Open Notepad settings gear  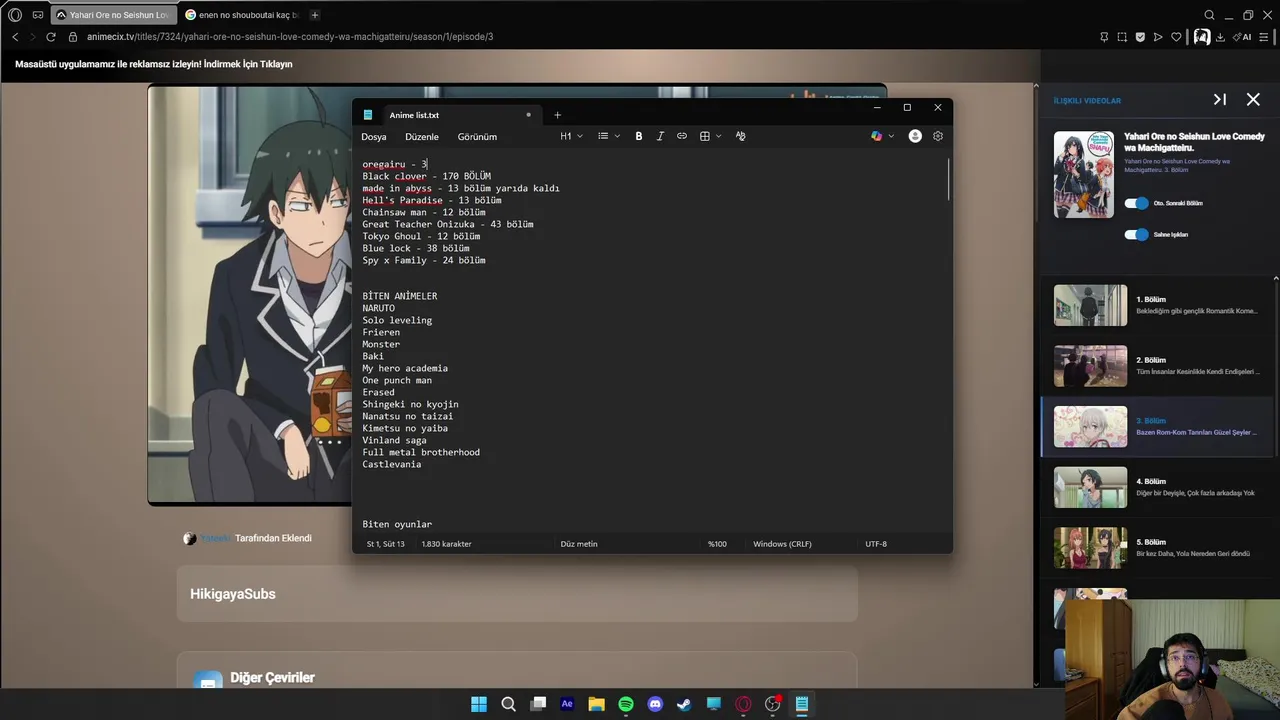[938, 136]
